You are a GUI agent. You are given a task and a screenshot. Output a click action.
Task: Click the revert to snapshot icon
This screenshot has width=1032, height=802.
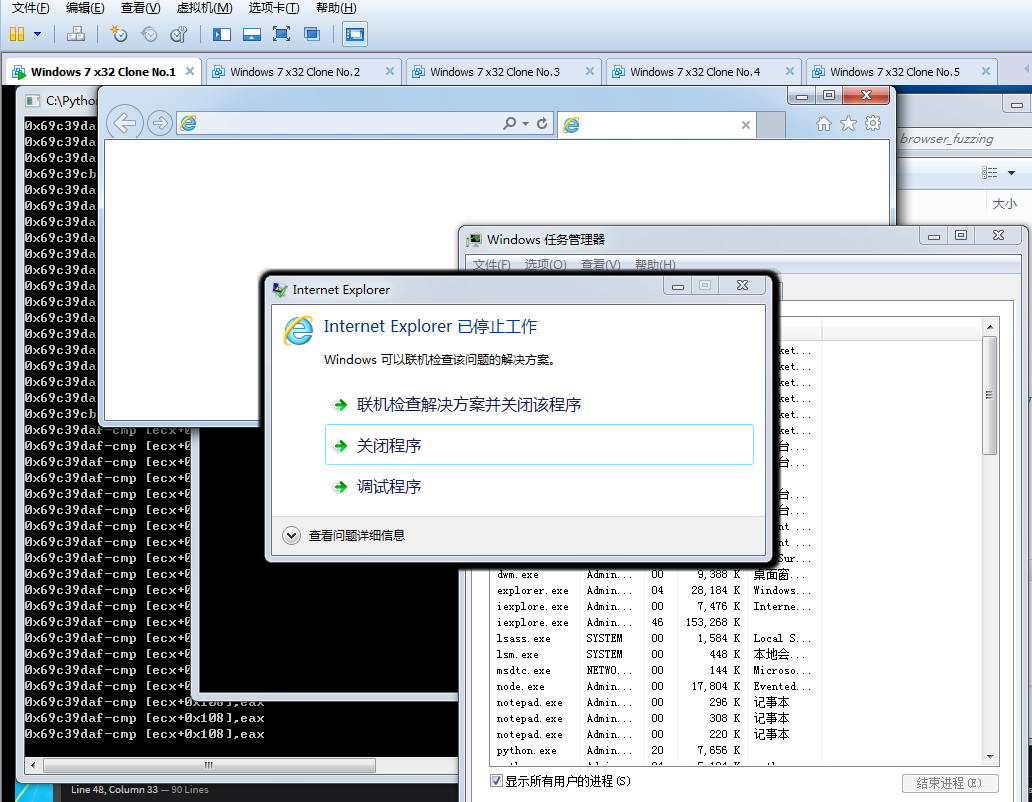coord(149,34)
